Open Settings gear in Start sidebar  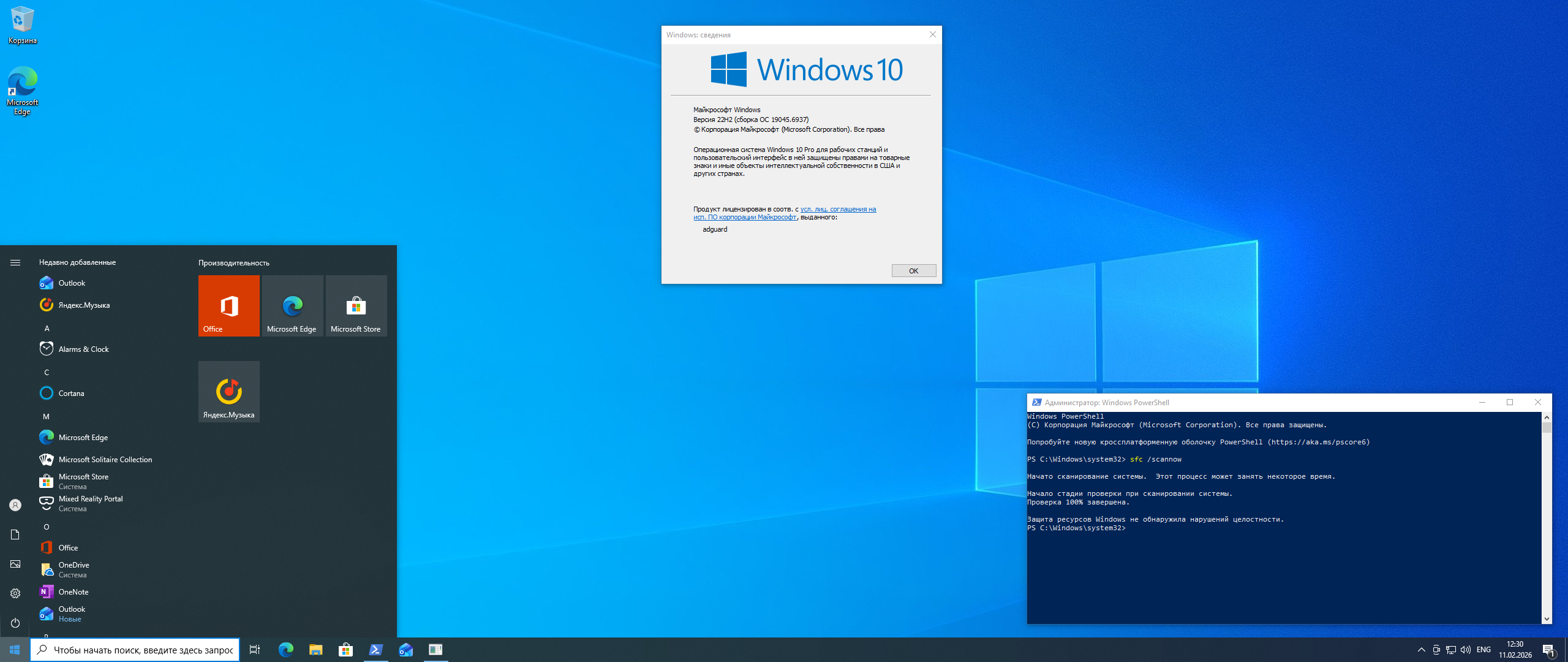pos(15,593)
